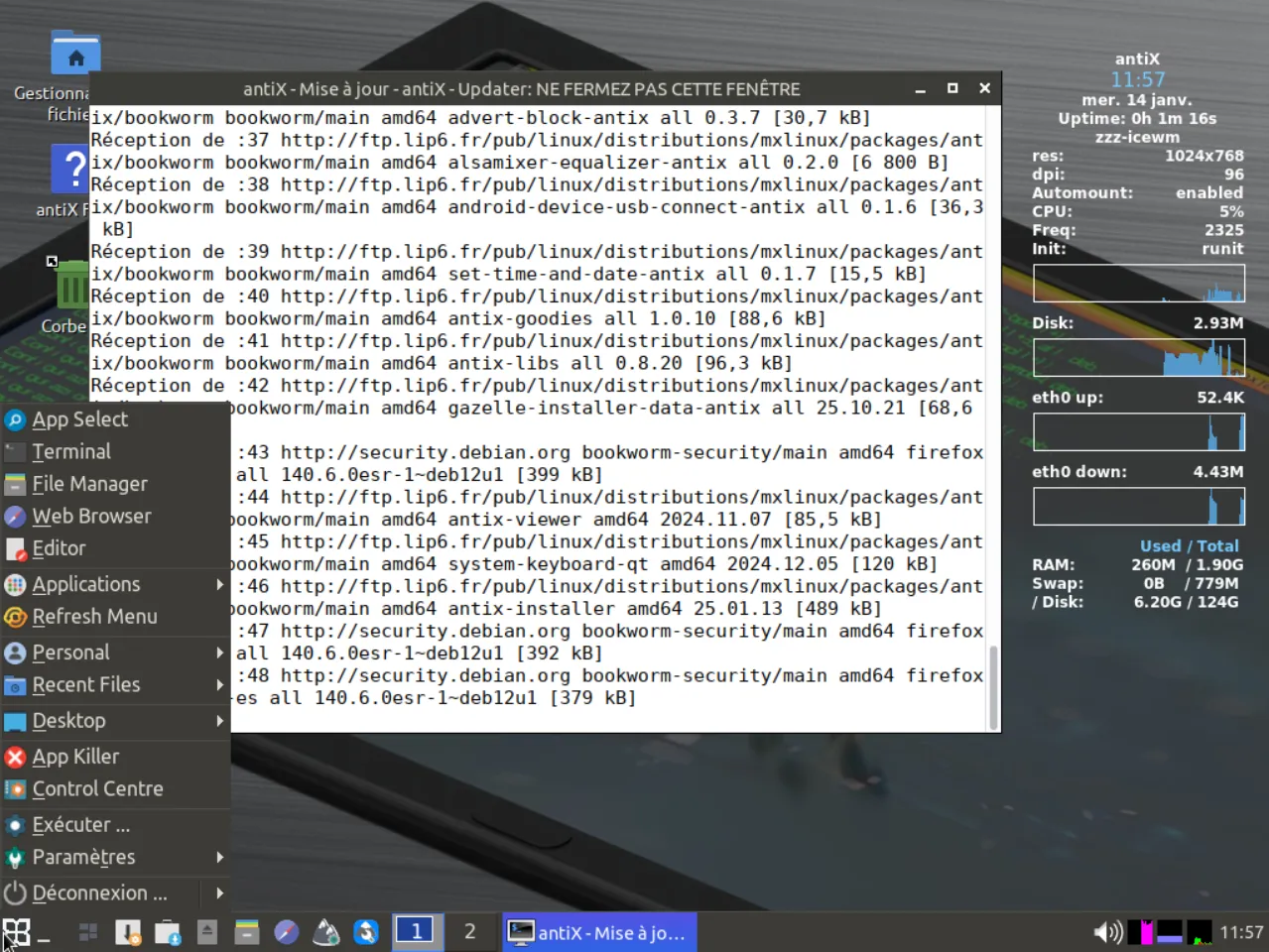Click the mountain wallpaper icon on the taskbar

click(326, 932)
